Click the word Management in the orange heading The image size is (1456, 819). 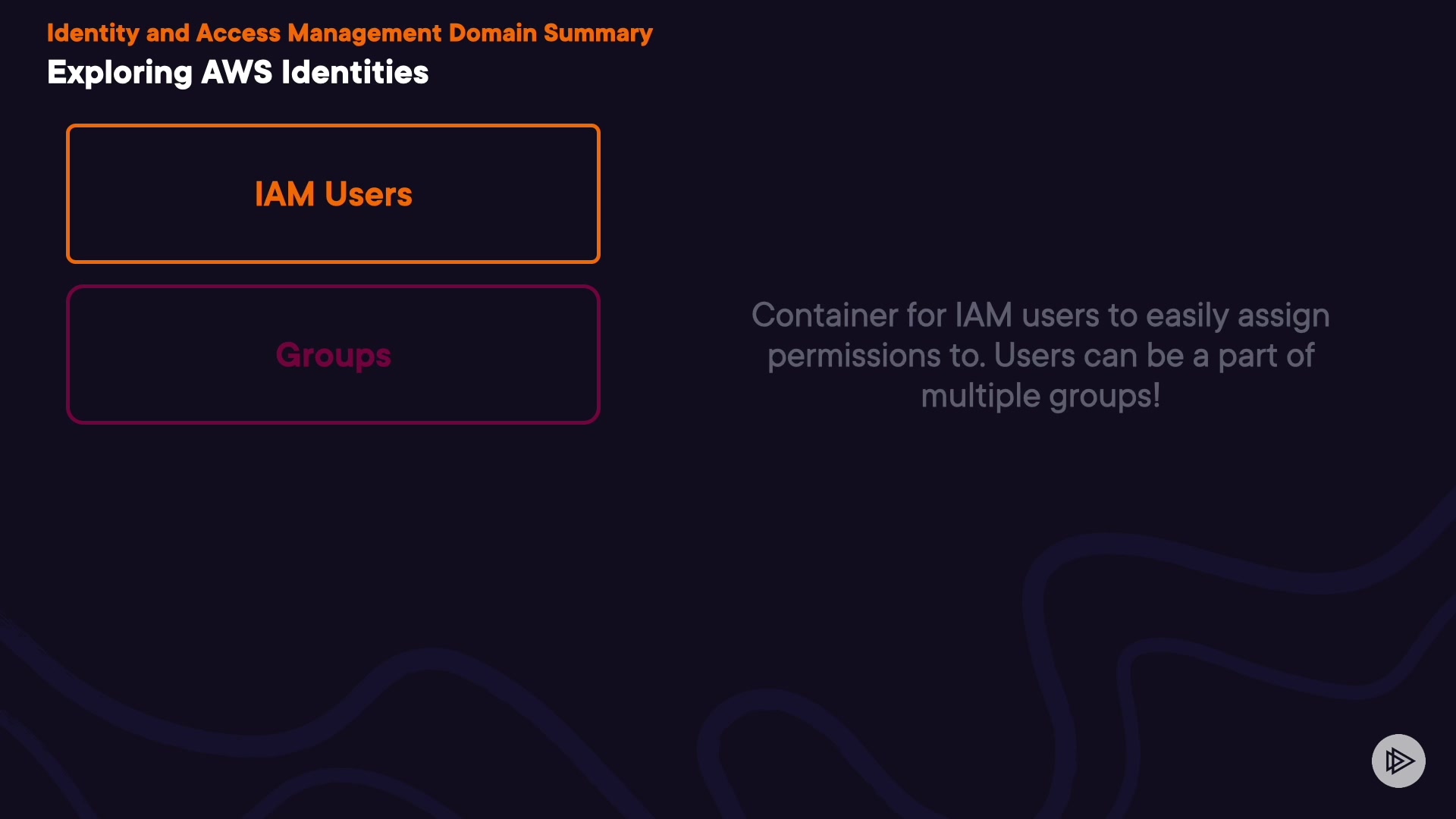364,33
